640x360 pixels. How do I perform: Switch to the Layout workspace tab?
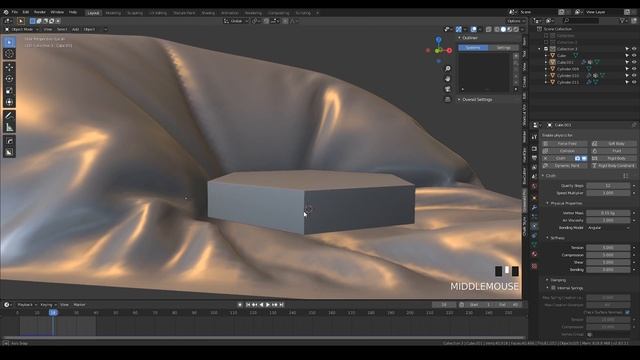click(93, 13)
